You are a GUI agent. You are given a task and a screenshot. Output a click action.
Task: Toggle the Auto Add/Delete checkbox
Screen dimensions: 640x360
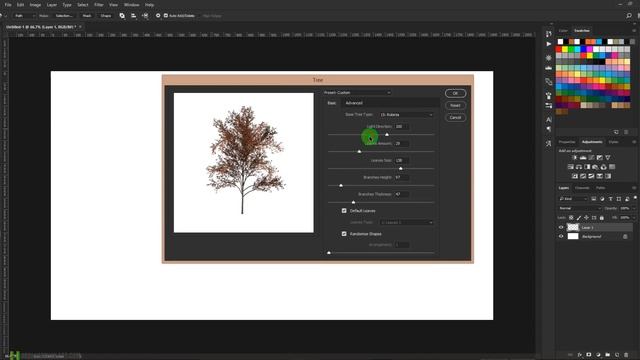(166, 16)
